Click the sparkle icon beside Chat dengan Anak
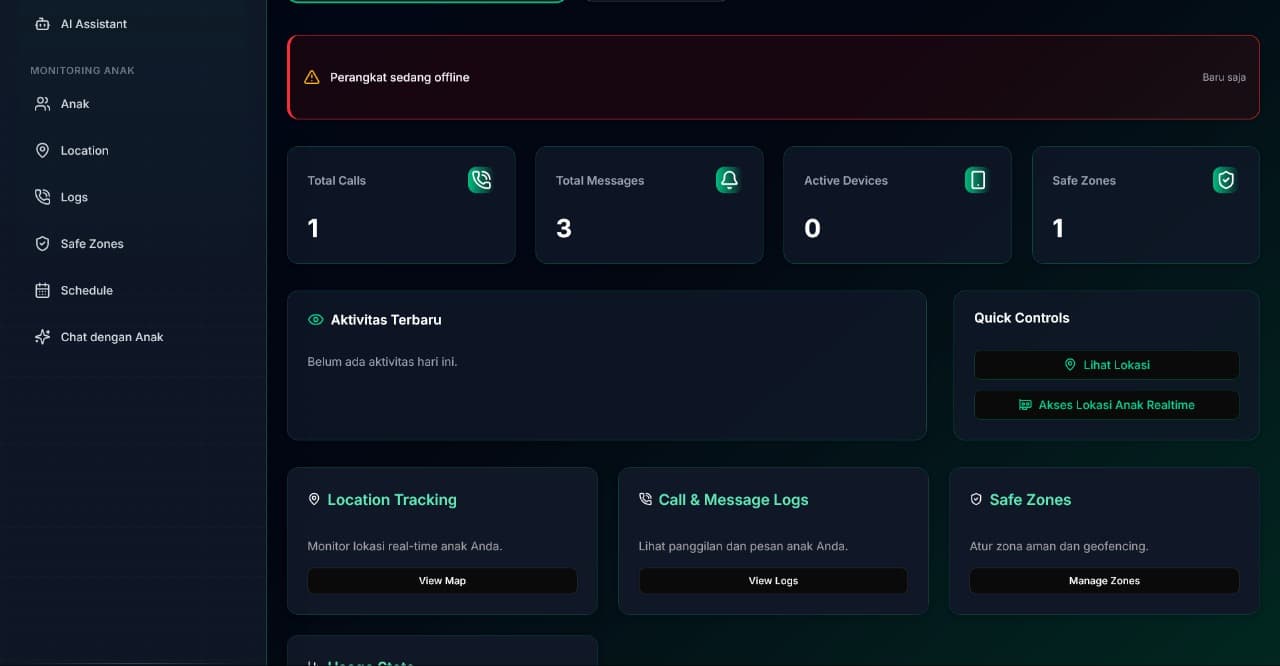The height and width of the screenshot is (666, 1280). 41,336
